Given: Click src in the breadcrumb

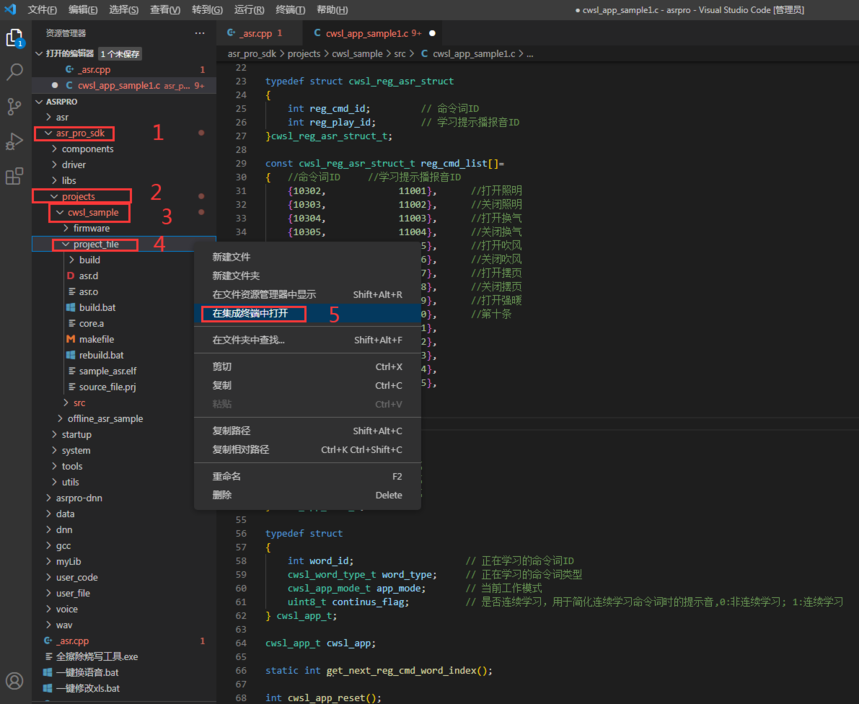Looking at the screenshot, I should 400,54.
